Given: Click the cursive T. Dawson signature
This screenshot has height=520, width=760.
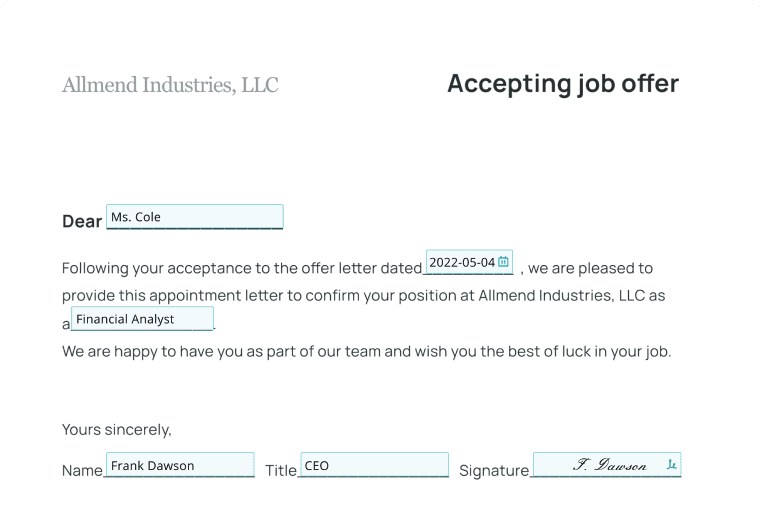Looking at the screenshot, I should pos(610,465).
